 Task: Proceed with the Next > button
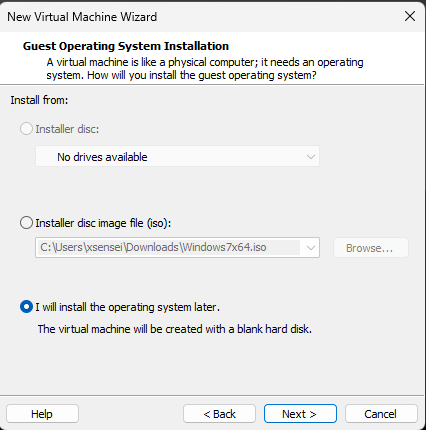point(300,414)
